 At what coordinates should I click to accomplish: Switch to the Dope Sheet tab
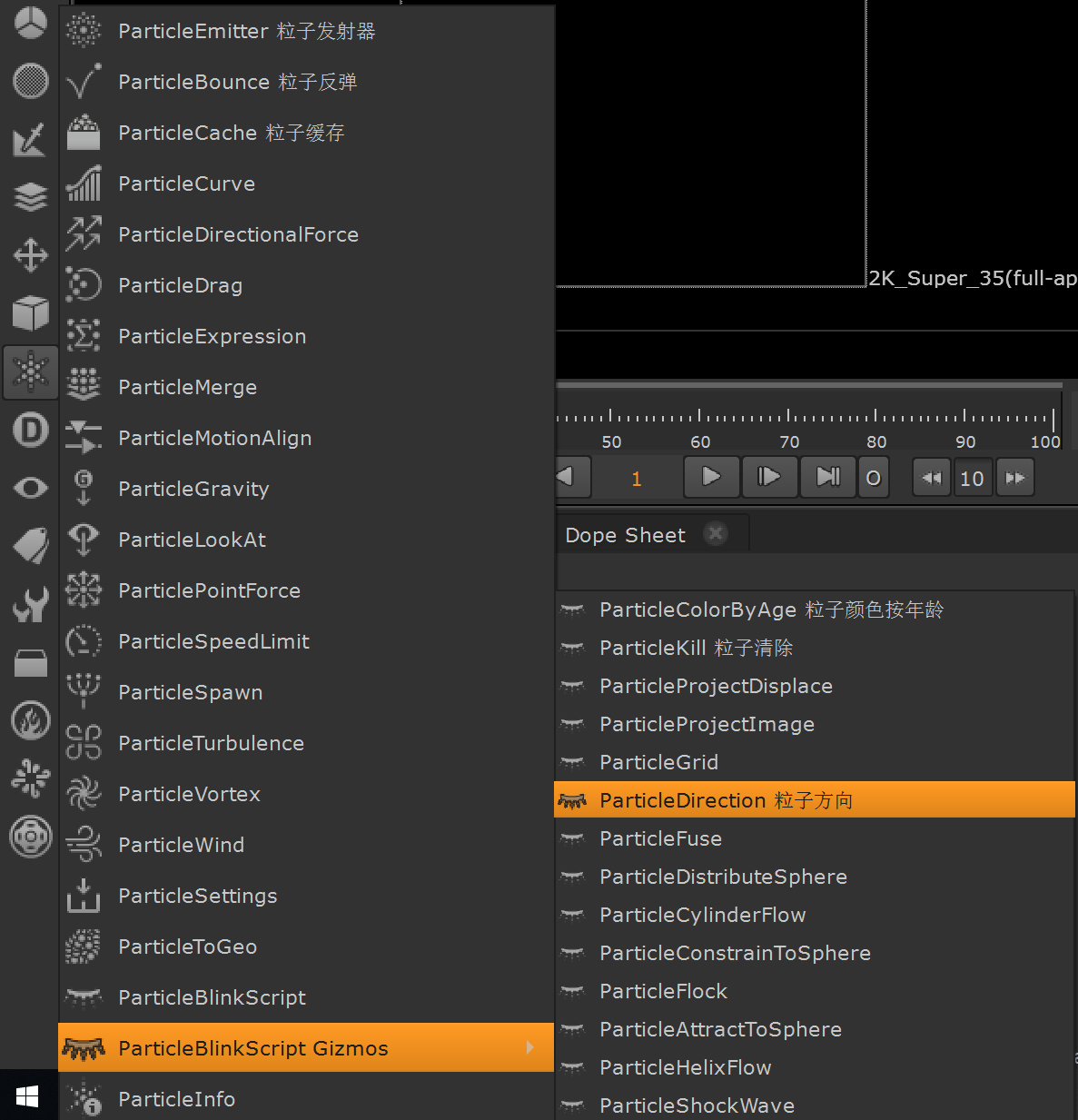pos(625,535)
